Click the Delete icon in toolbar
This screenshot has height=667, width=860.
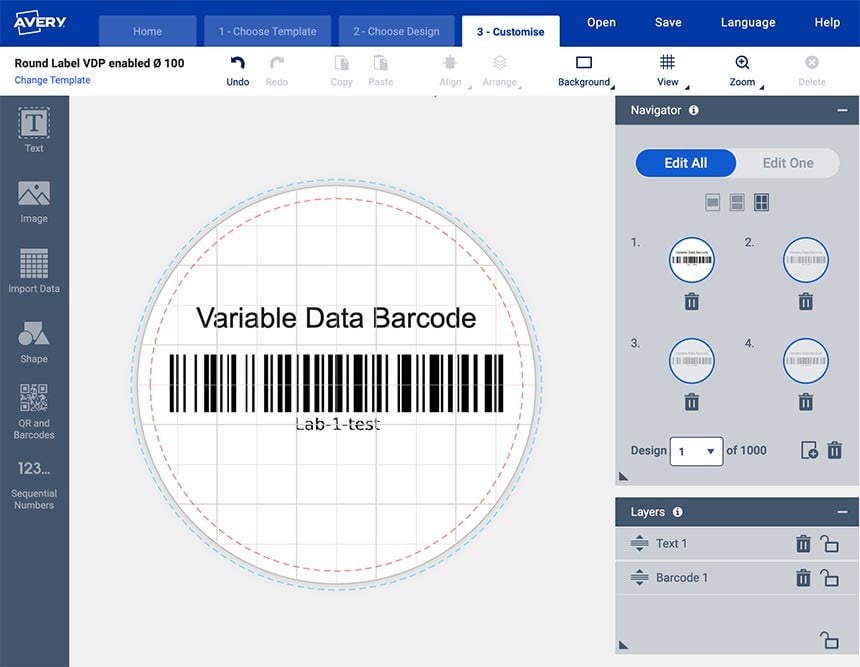click(812, 62)
